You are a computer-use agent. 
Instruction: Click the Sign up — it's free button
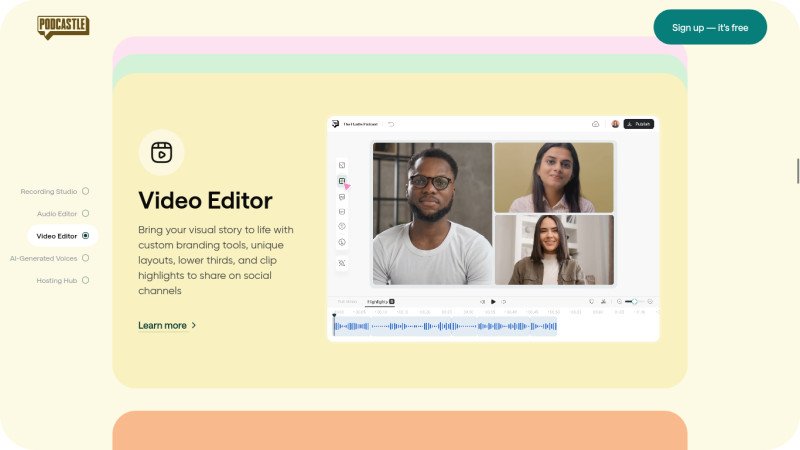(710, 27)
